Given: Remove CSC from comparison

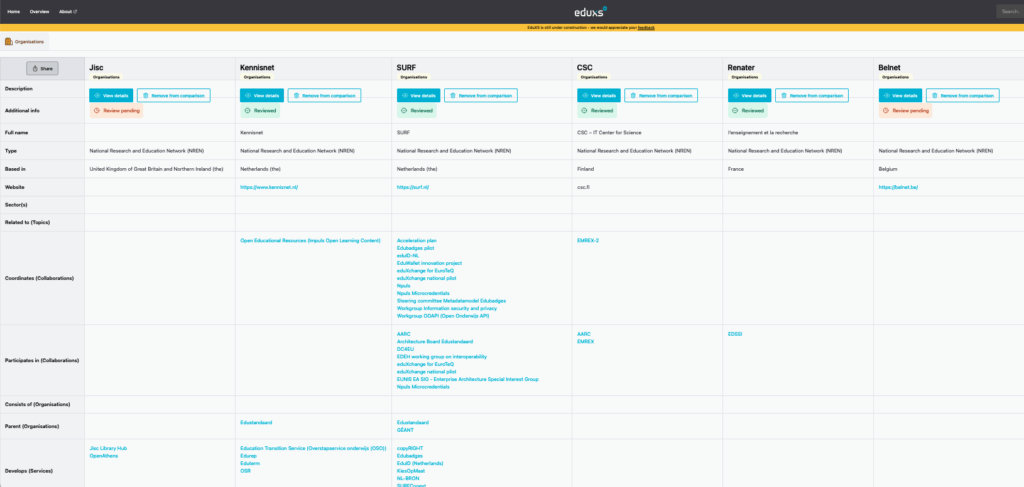Looking at the screenshot, I should point(661,95).
